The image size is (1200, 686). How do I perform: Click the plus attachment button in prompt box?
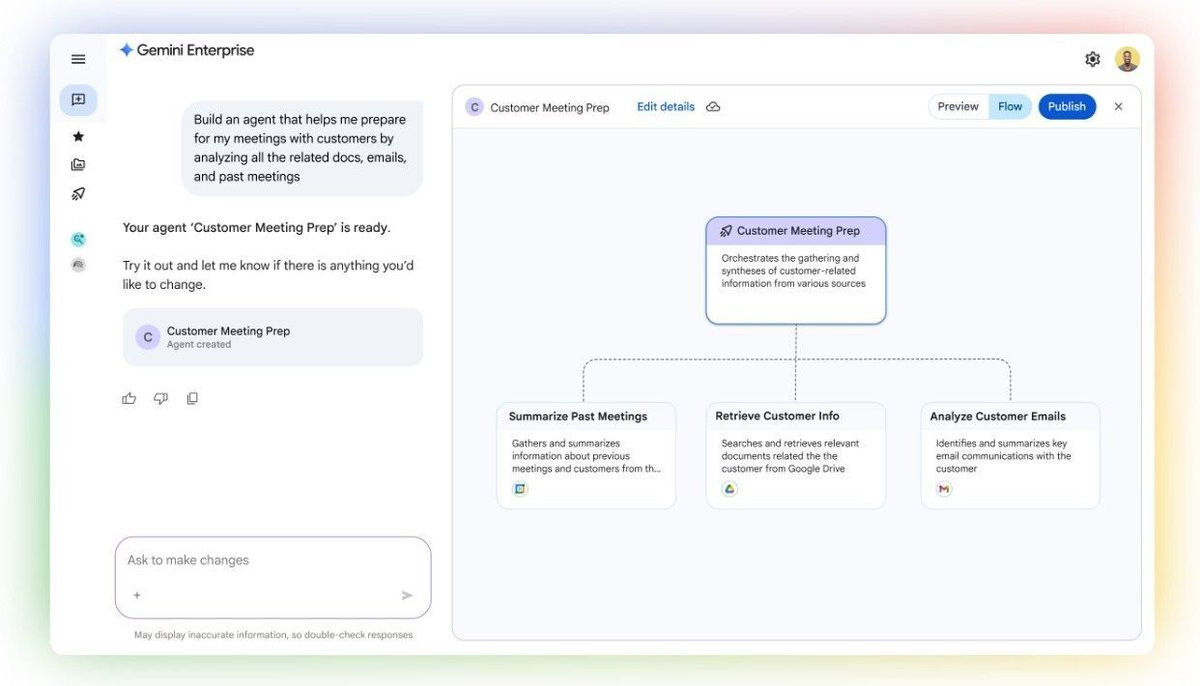[x=137, y=595]
